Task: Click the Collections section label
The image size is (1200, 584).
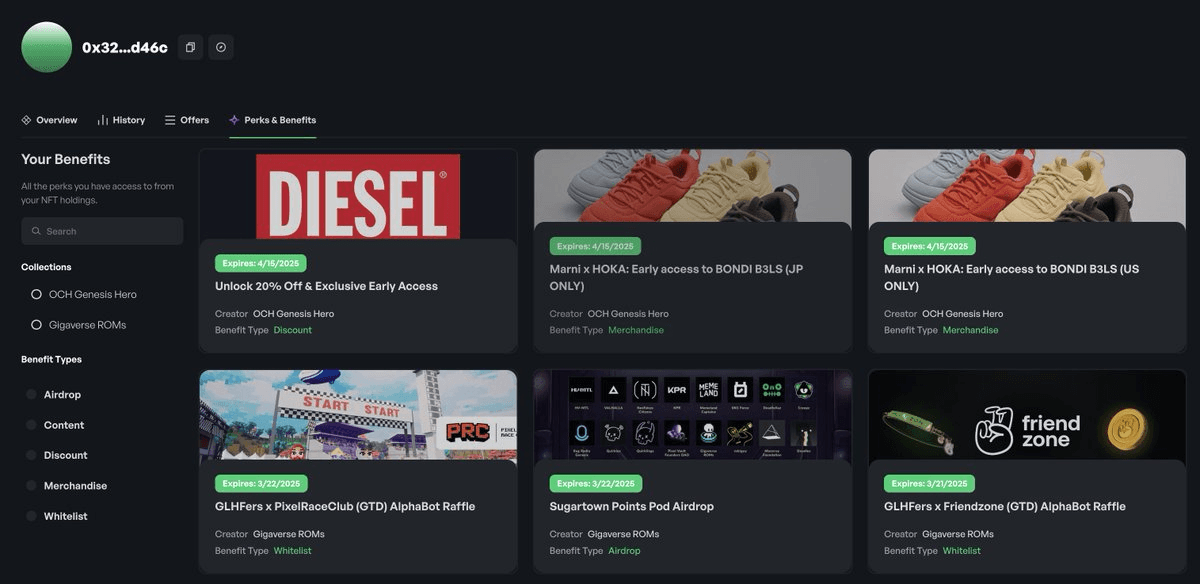Action: point(46,267)
